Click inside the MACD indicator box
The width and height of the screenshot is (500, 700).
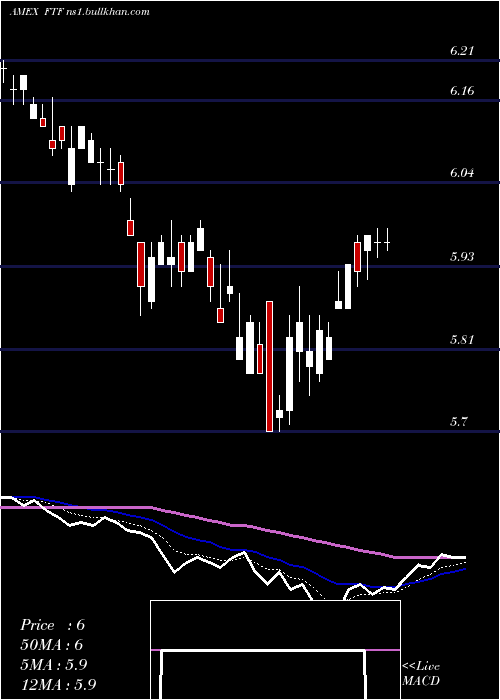[275, 650]
